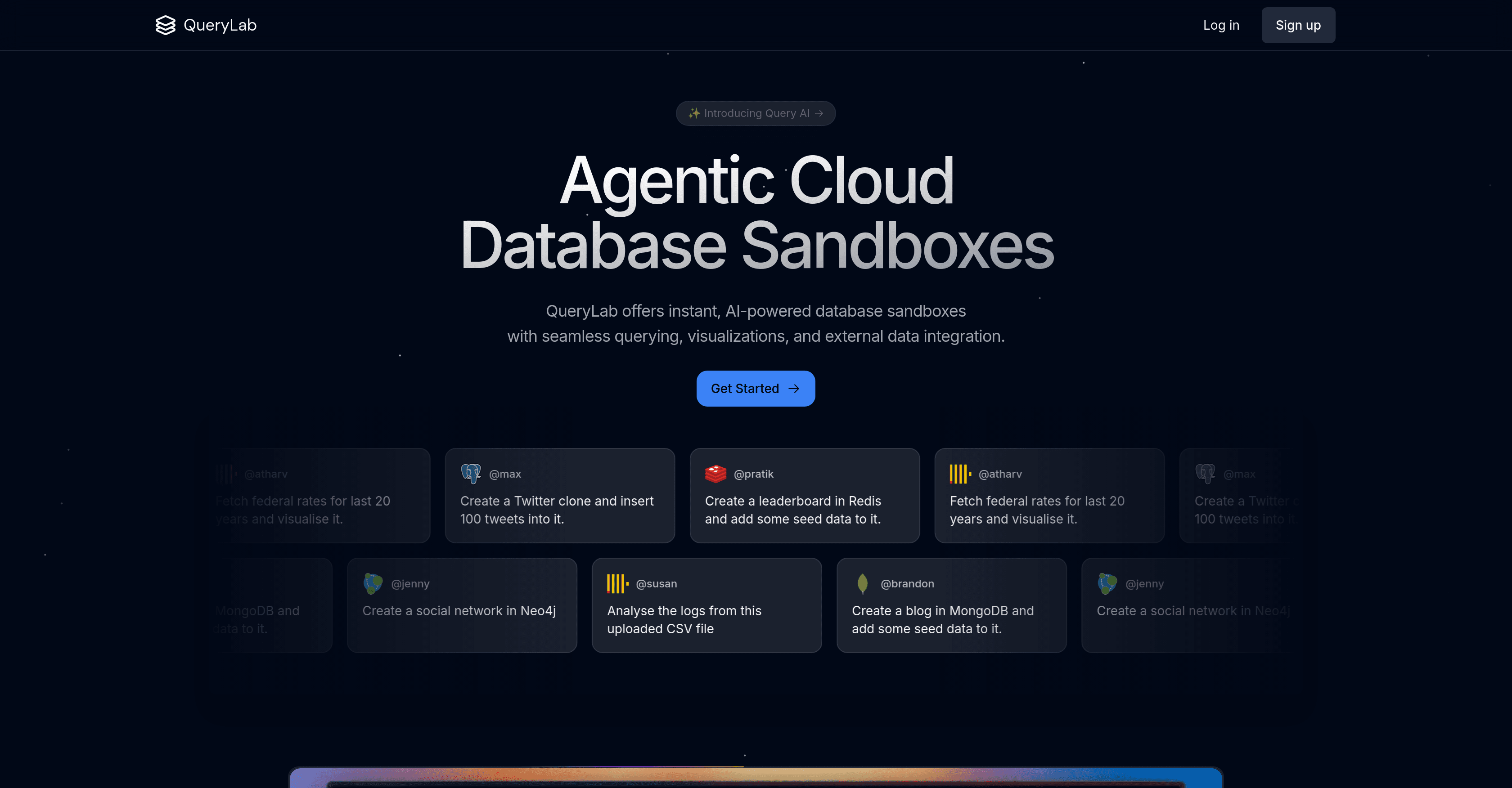Open @susan's CSV log analysis example

click(x=706, y=605)
